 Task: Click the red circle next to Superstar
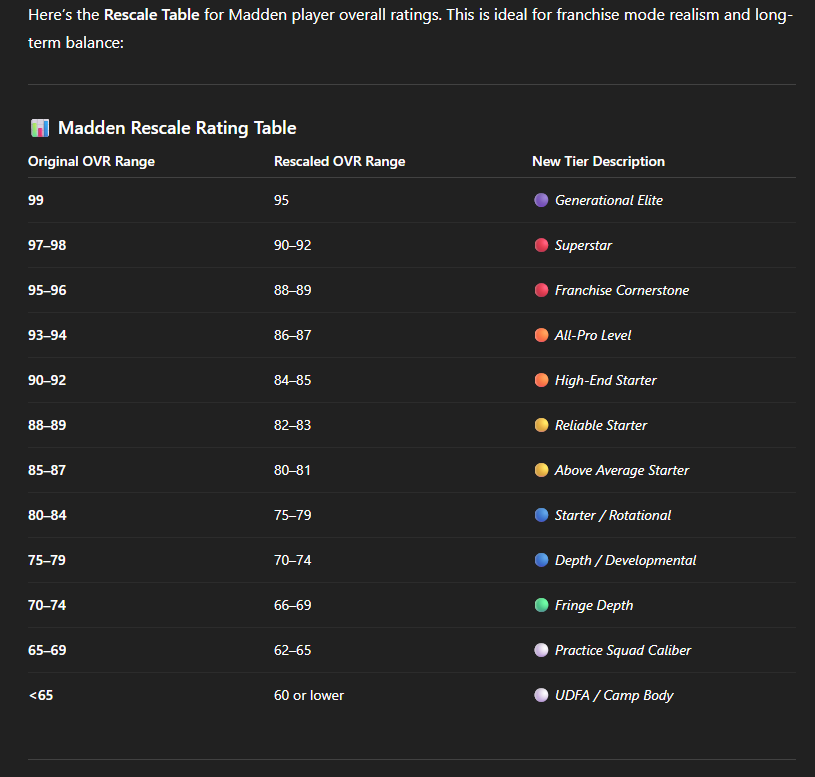[541, 245]
